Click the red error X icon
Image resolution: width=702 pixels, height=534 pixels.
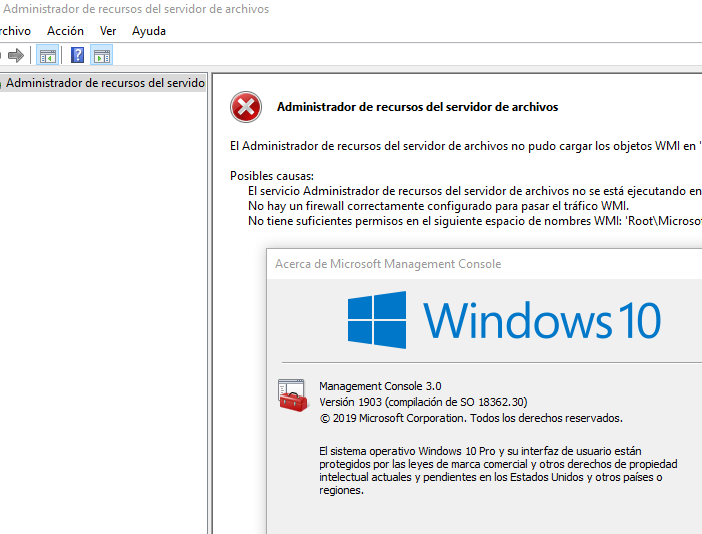coord(246,107)
